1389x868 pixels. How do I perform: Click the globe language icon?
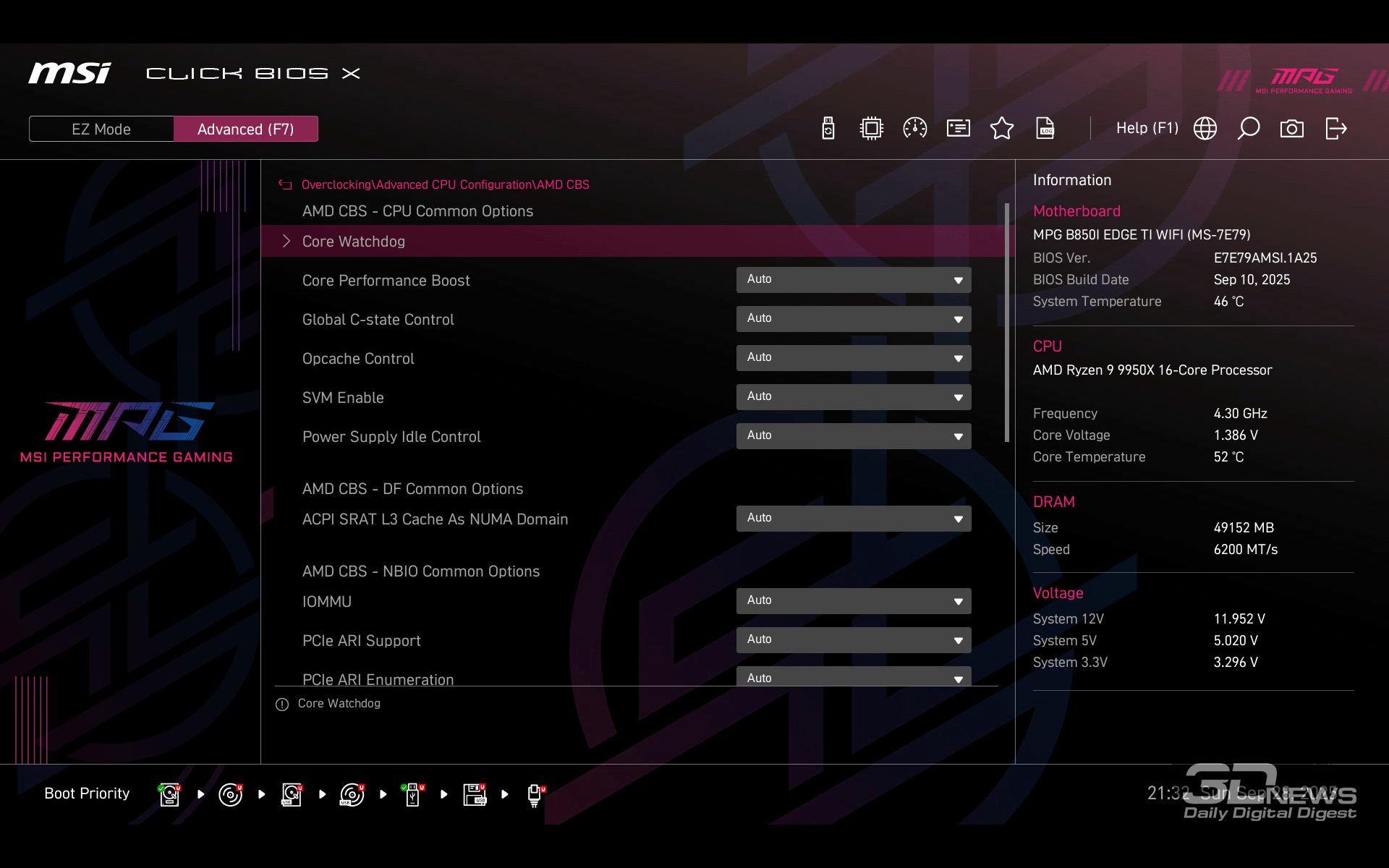[1205, 129]
